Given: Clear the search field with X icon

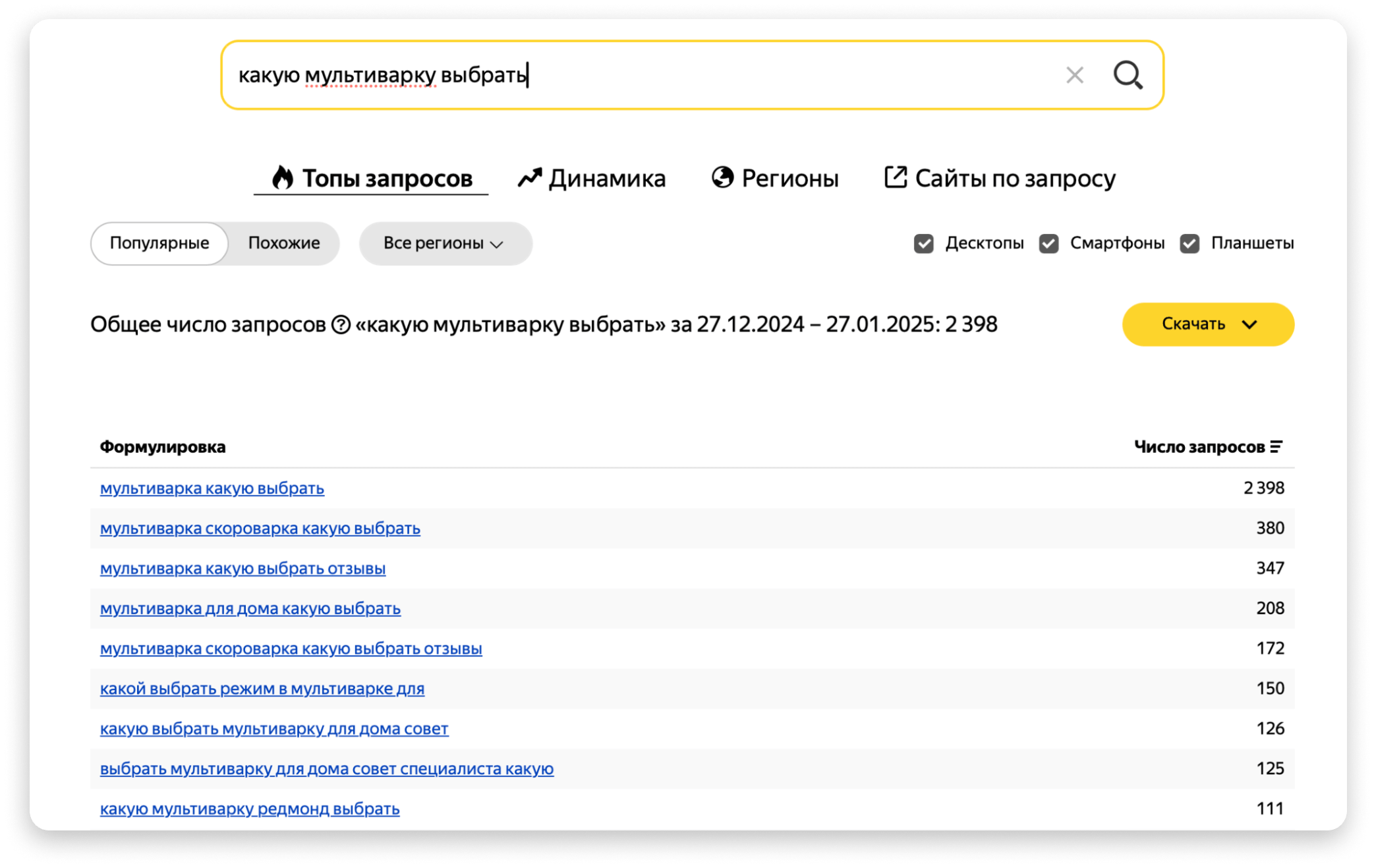Looking at the screenshot, I should (x=1074, y=75).
